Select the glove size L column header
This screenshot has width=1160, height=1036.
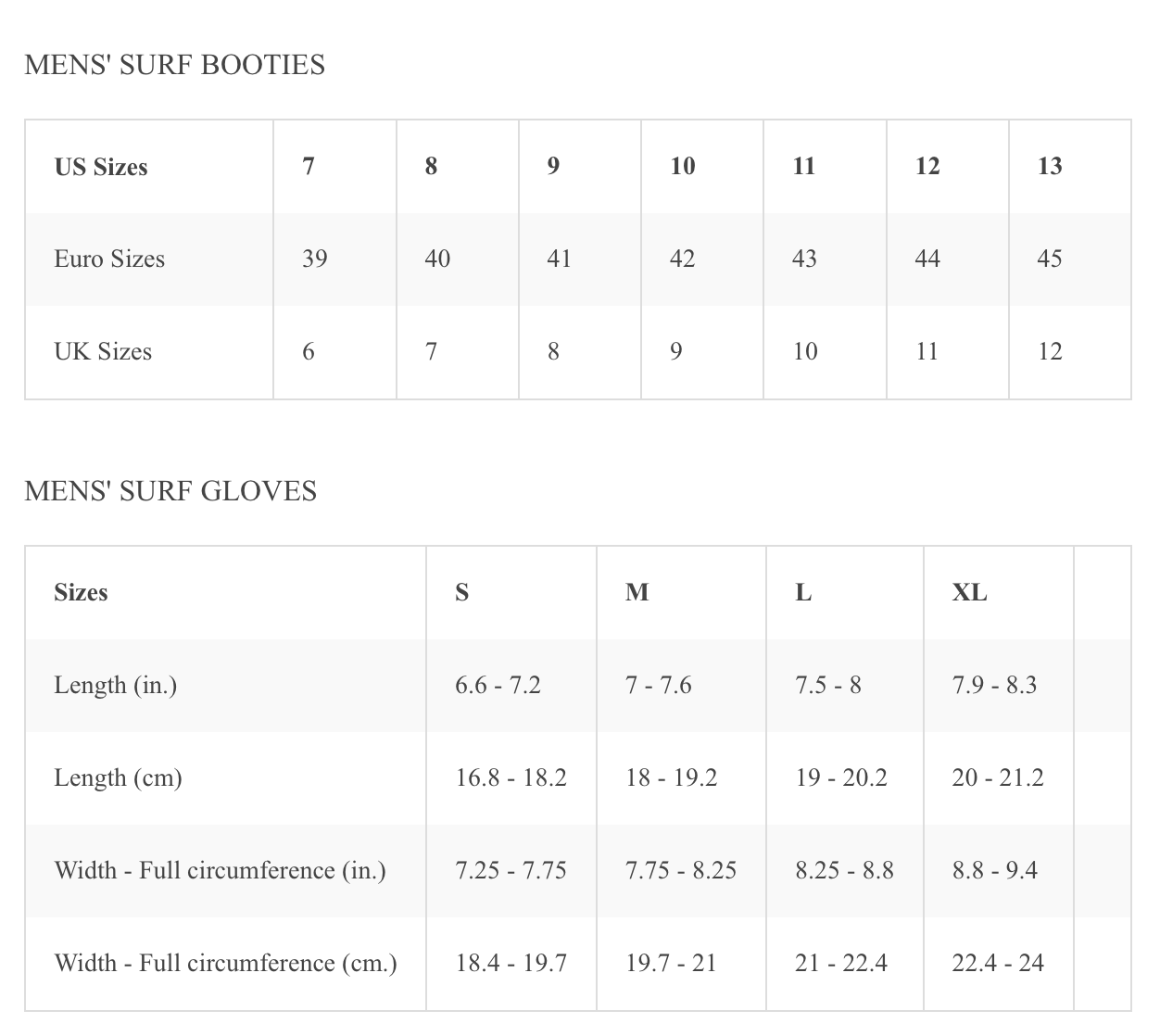click(845, 593)
